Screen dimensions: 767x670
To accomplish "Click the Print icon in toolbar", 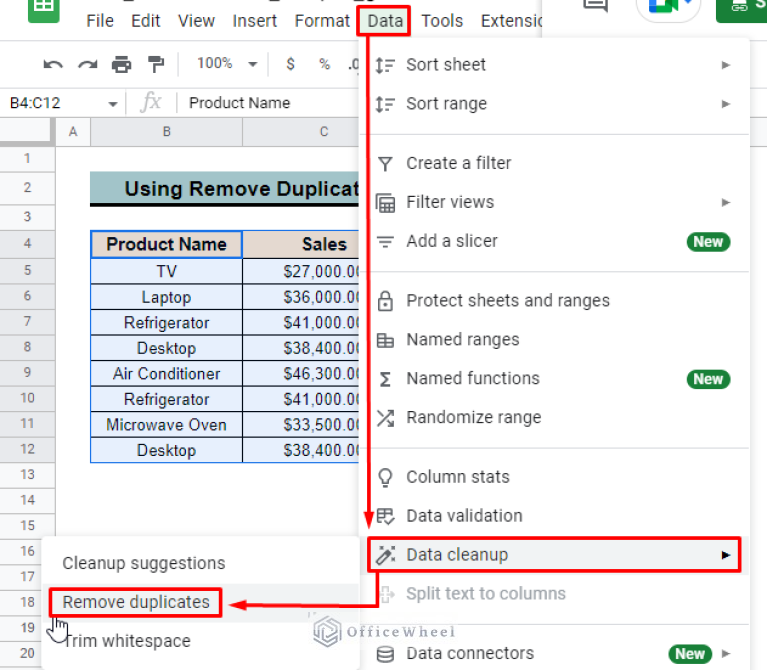I will coord(121,65).
